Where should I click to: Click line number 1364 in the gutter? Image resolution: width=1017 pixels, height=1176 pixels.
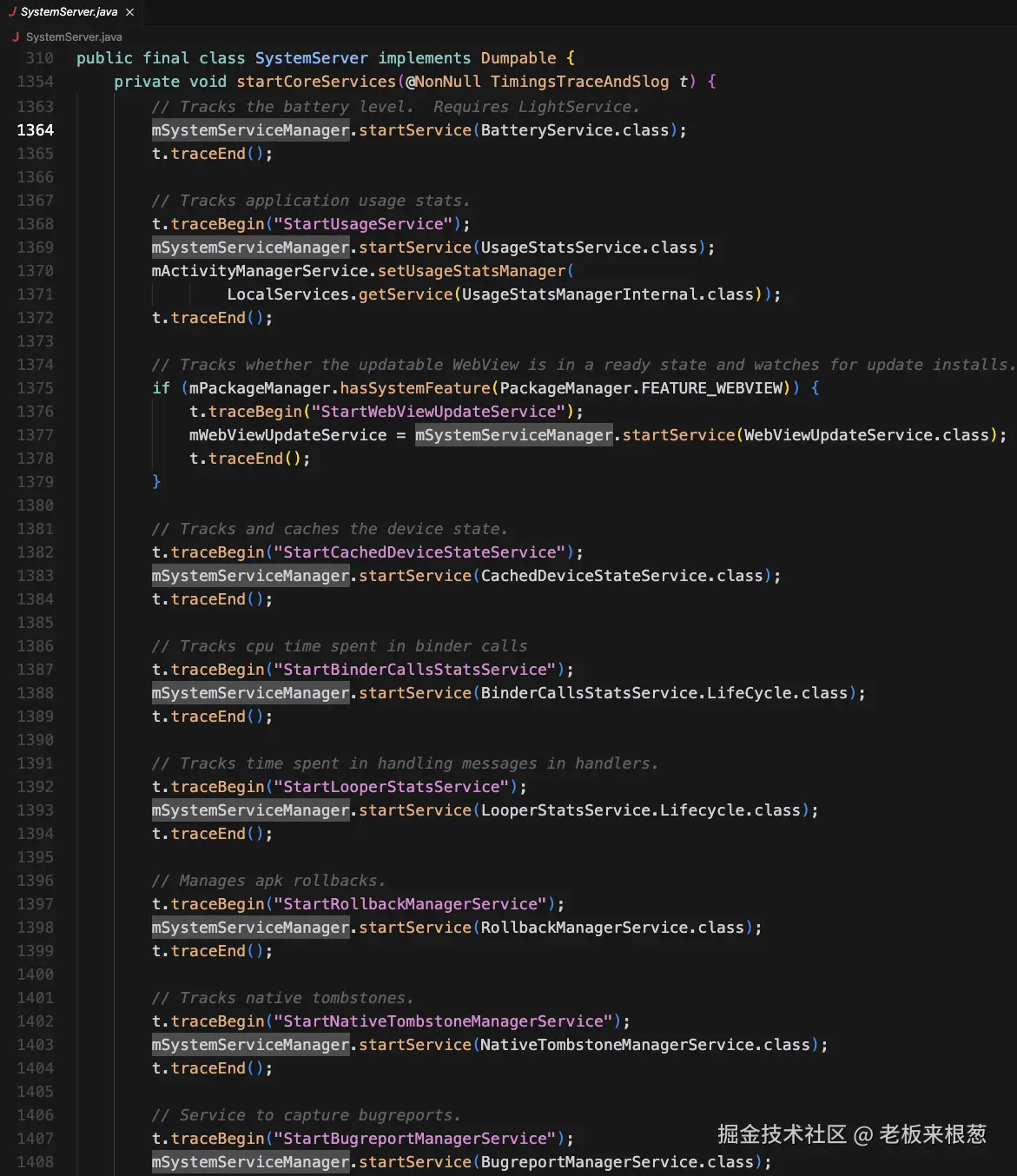[35, 130]
